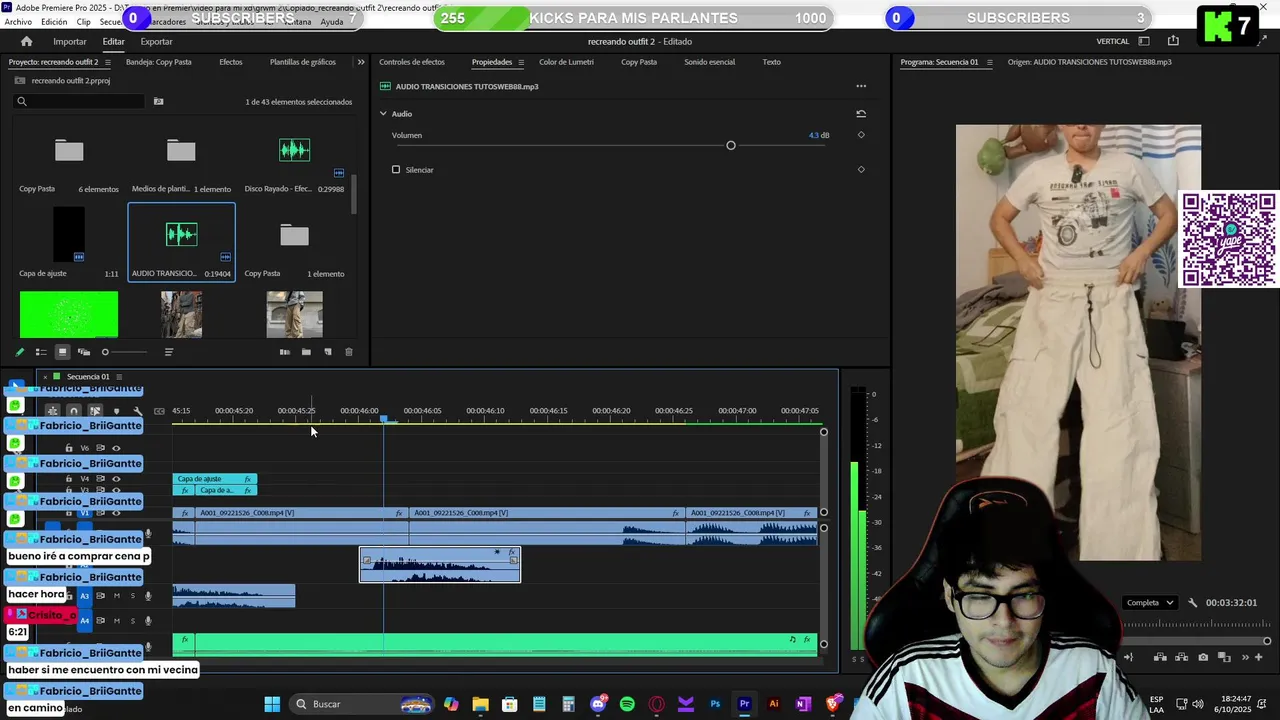Open Completa playback resolution dropdown

coord(1149,603)
